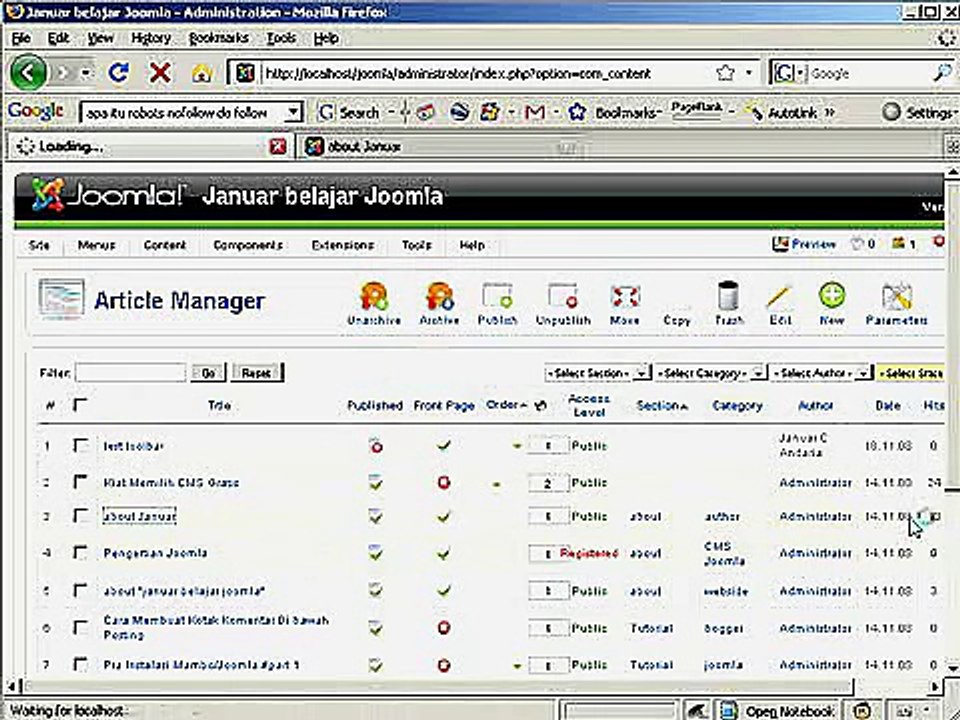Image resolution: width=960 pixels, height=720 pixels.
Task: Open the Select Category dropdown
Action: tap(711, 373)
